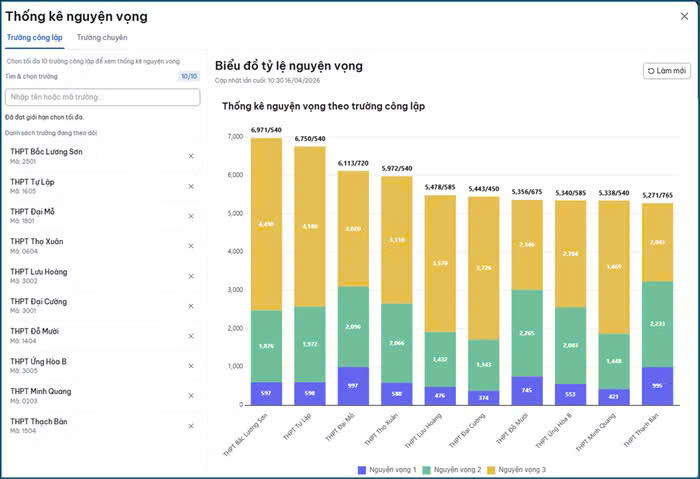Toggle Nguyện vọng 1 legend series

click(x=385, y=468)
